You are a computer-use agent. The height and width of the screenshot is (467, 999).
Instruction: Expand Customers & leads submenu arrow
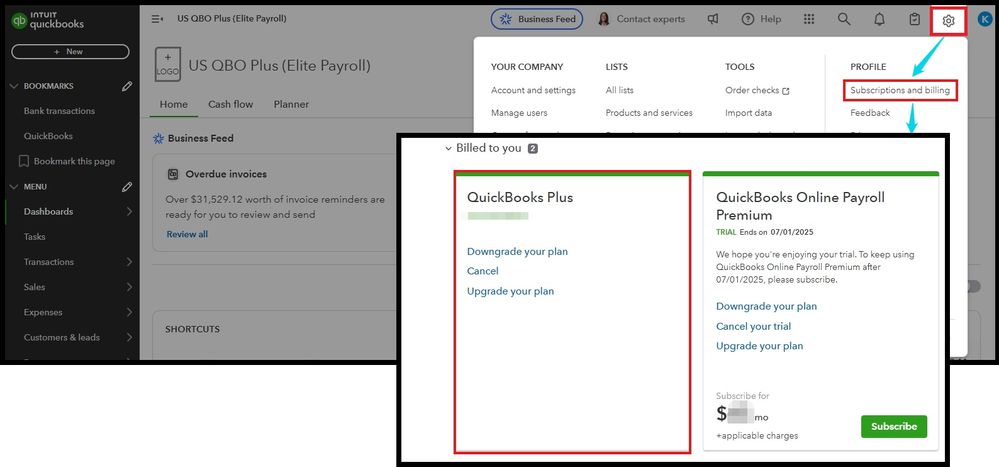click(x=129, y=338)
